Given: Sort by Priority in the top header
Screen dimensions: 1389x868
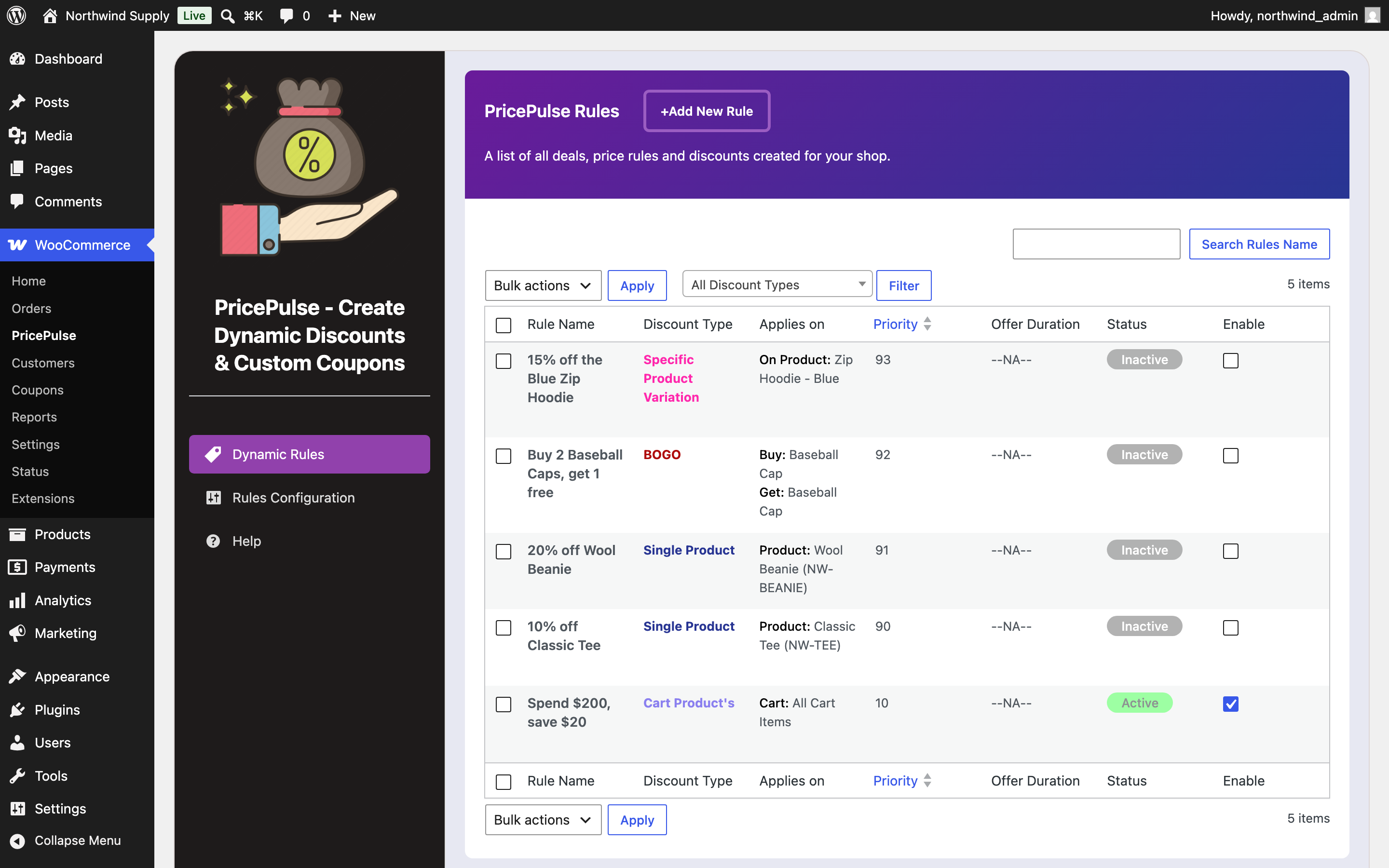Looking at the screenshot, I should point(902,325).
